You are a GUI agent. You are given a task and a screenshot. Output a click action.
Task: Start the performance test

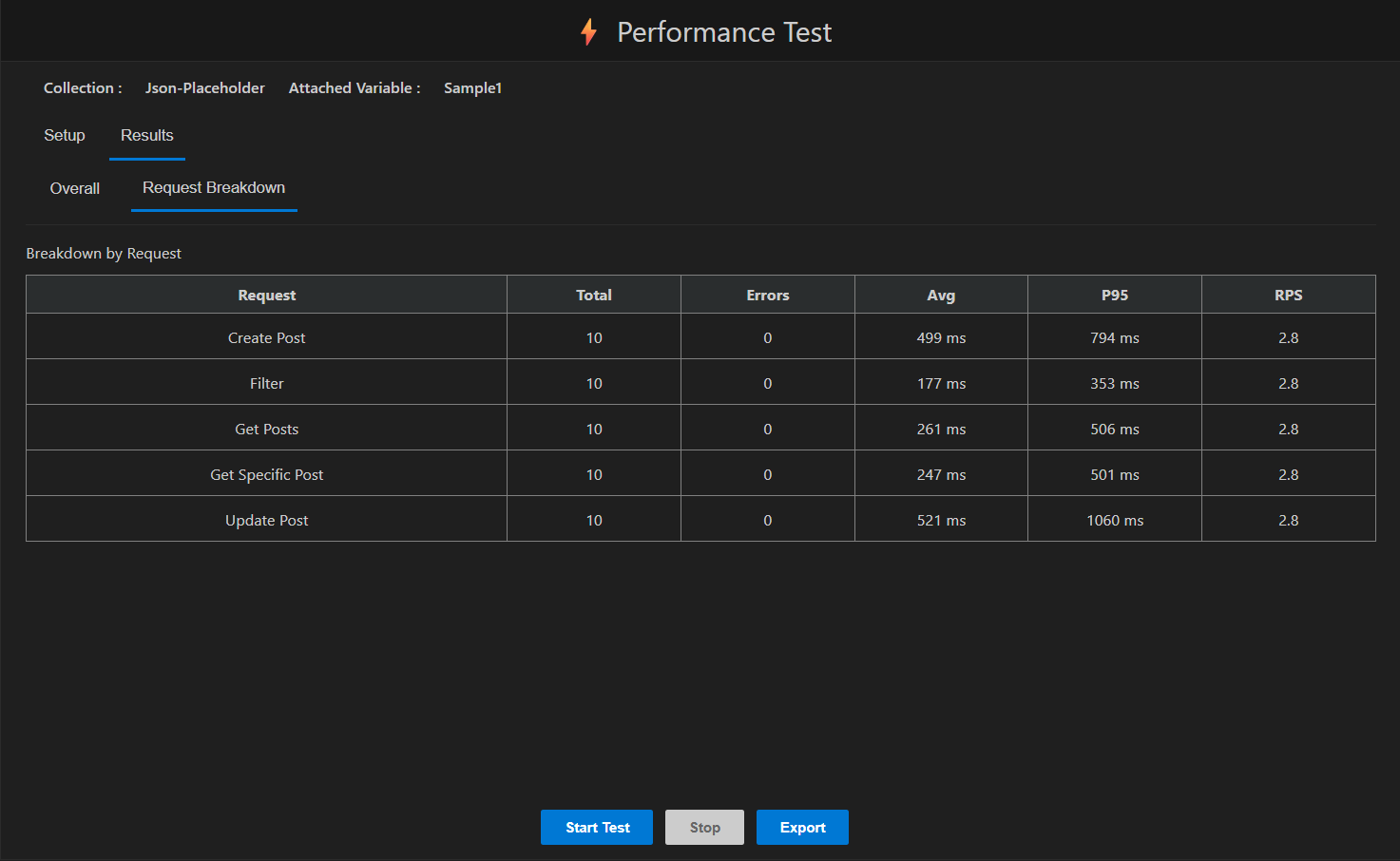tap(597, 827)
